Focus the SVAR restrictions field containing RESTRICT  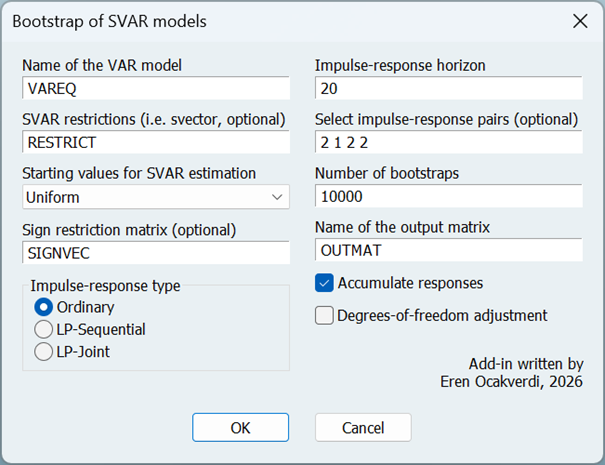155,143
